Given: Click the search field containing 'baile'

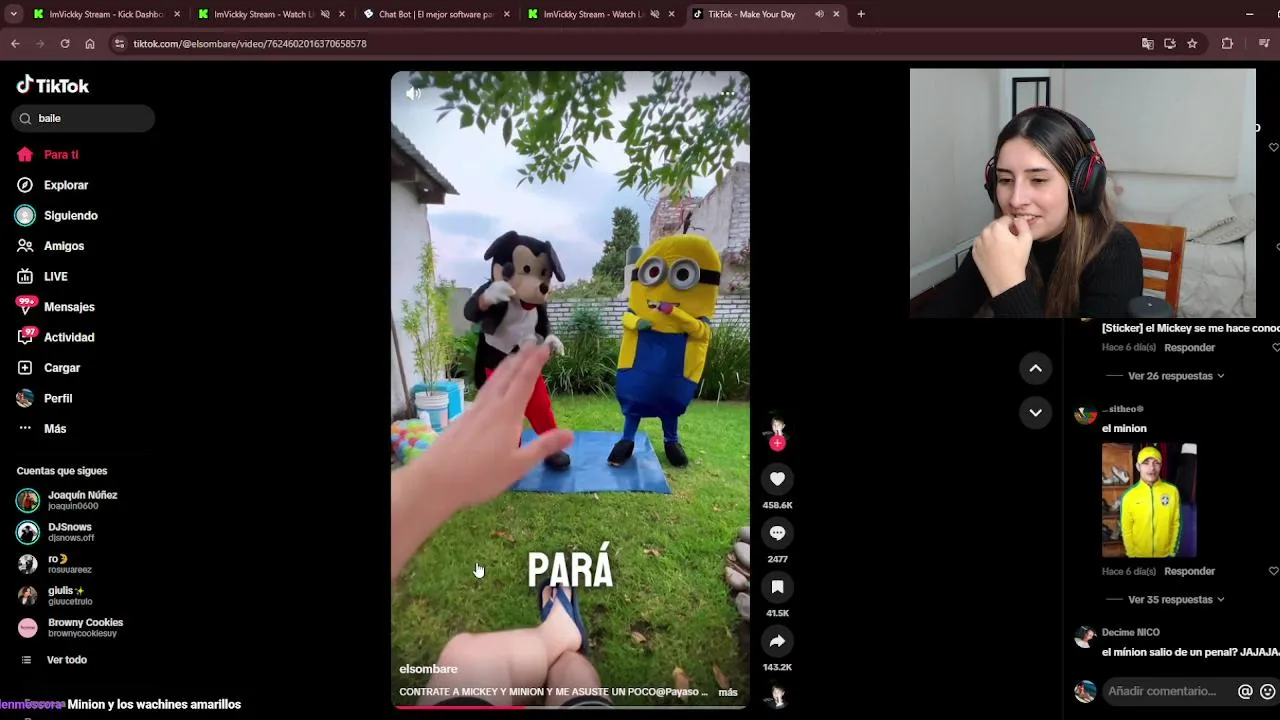Looking at the screenshot, I should pyautogui.click(x=84, y=118).
